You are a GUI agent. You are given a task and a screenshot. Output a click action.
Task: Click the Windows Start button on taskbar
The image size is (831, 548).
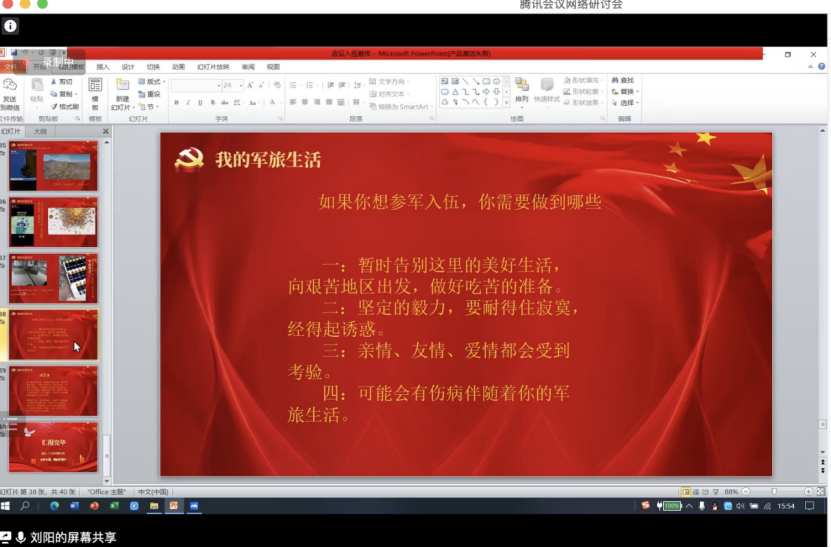(x=6, y=506)
